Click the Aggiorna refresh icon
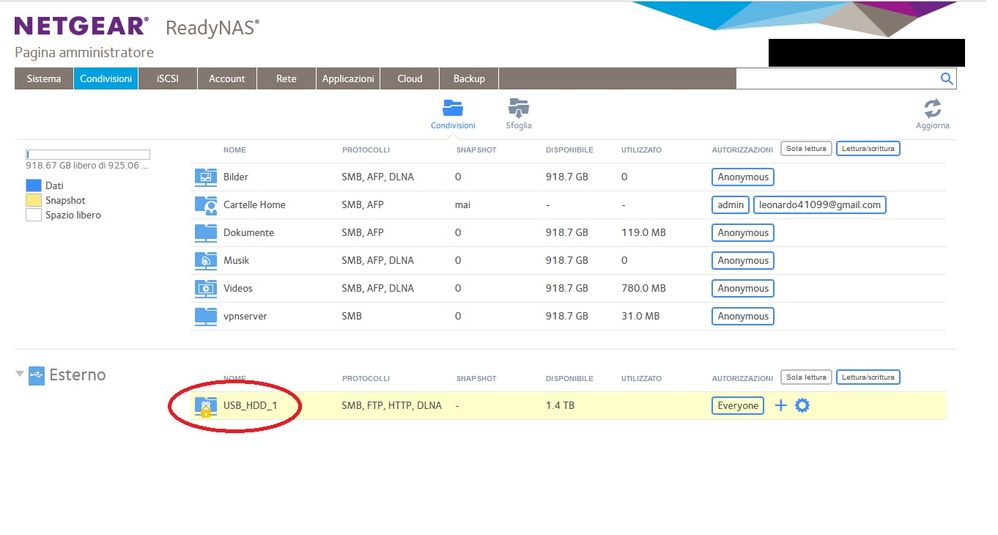The width and height of the screenshot is (998, 535). [x=932, y=108]
